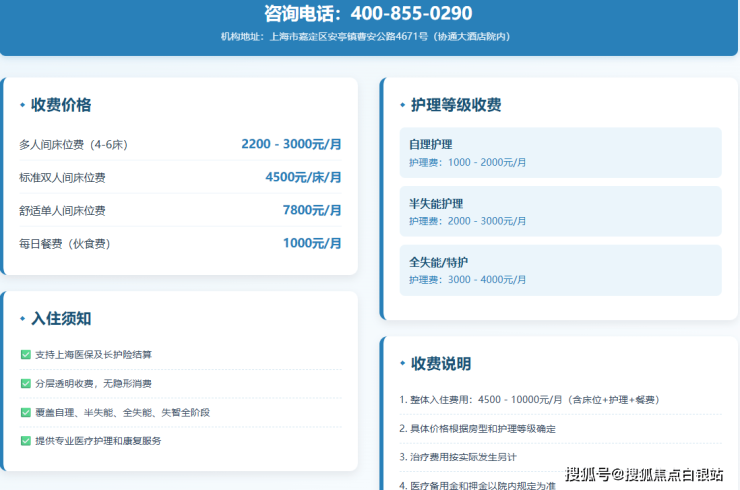
Task: Click the price 4500元/床/月
Action: pyautogui.click(x=303, y=177)
